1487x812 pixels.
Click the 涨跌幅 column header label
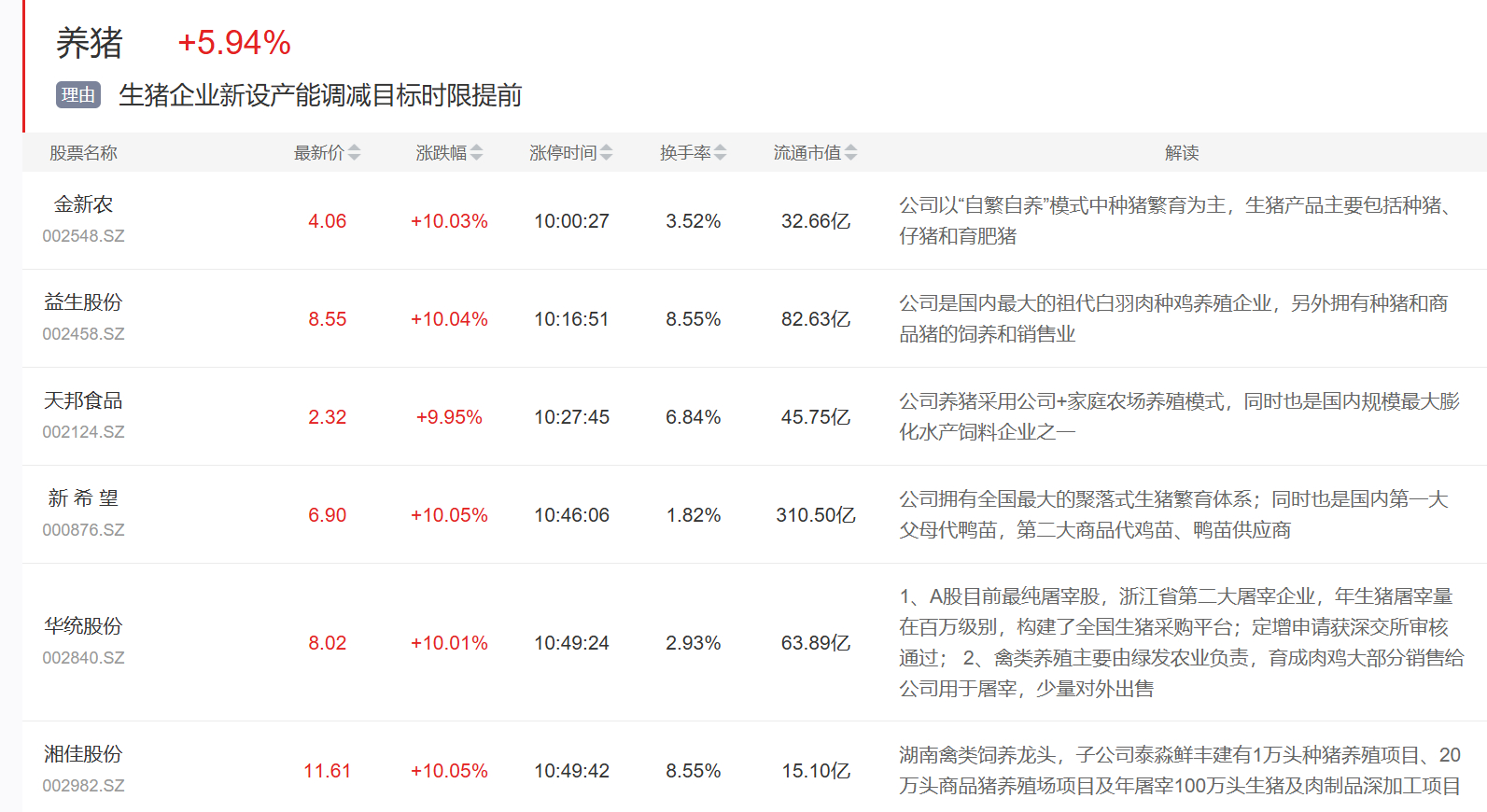click(x=442, y=153)
